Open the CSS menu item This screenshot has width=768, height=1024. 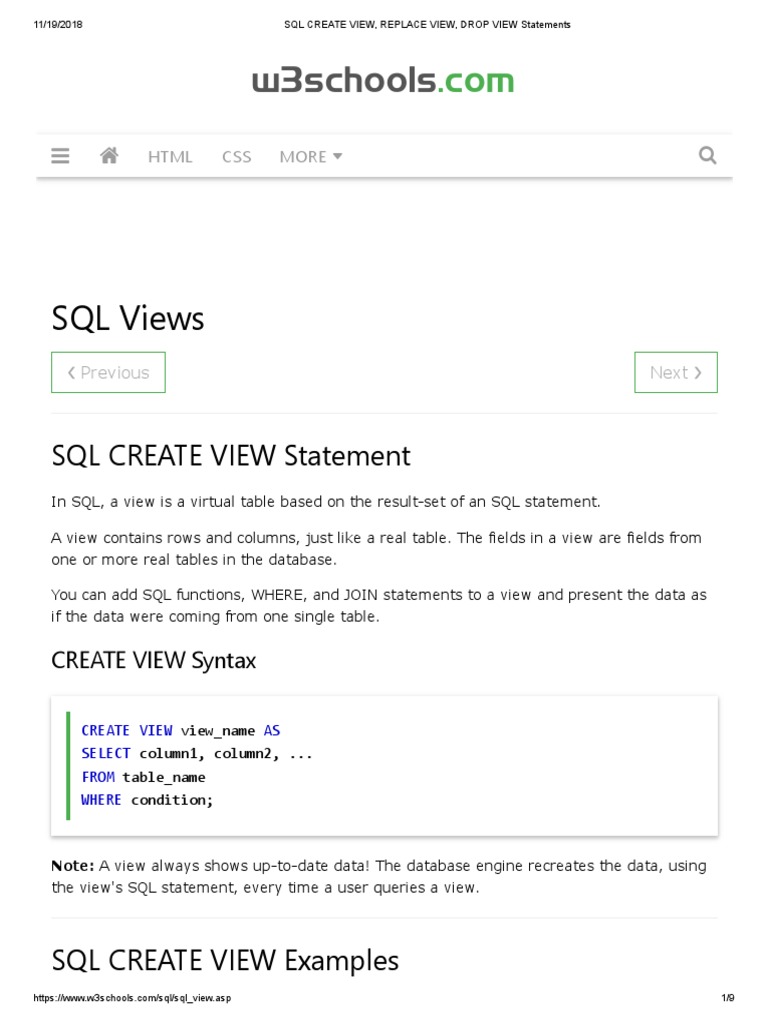tap(236, 157)
